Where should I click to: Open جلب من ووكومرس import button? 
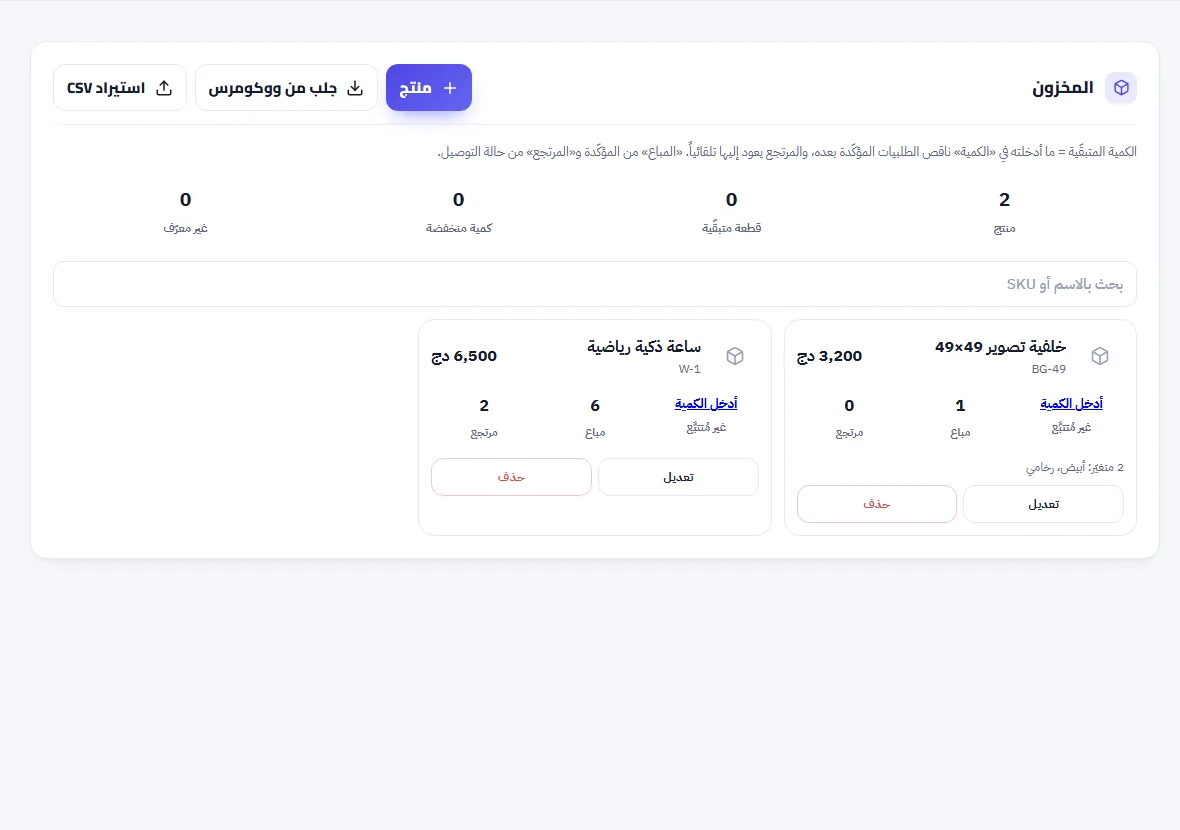[x=286, y=87]
